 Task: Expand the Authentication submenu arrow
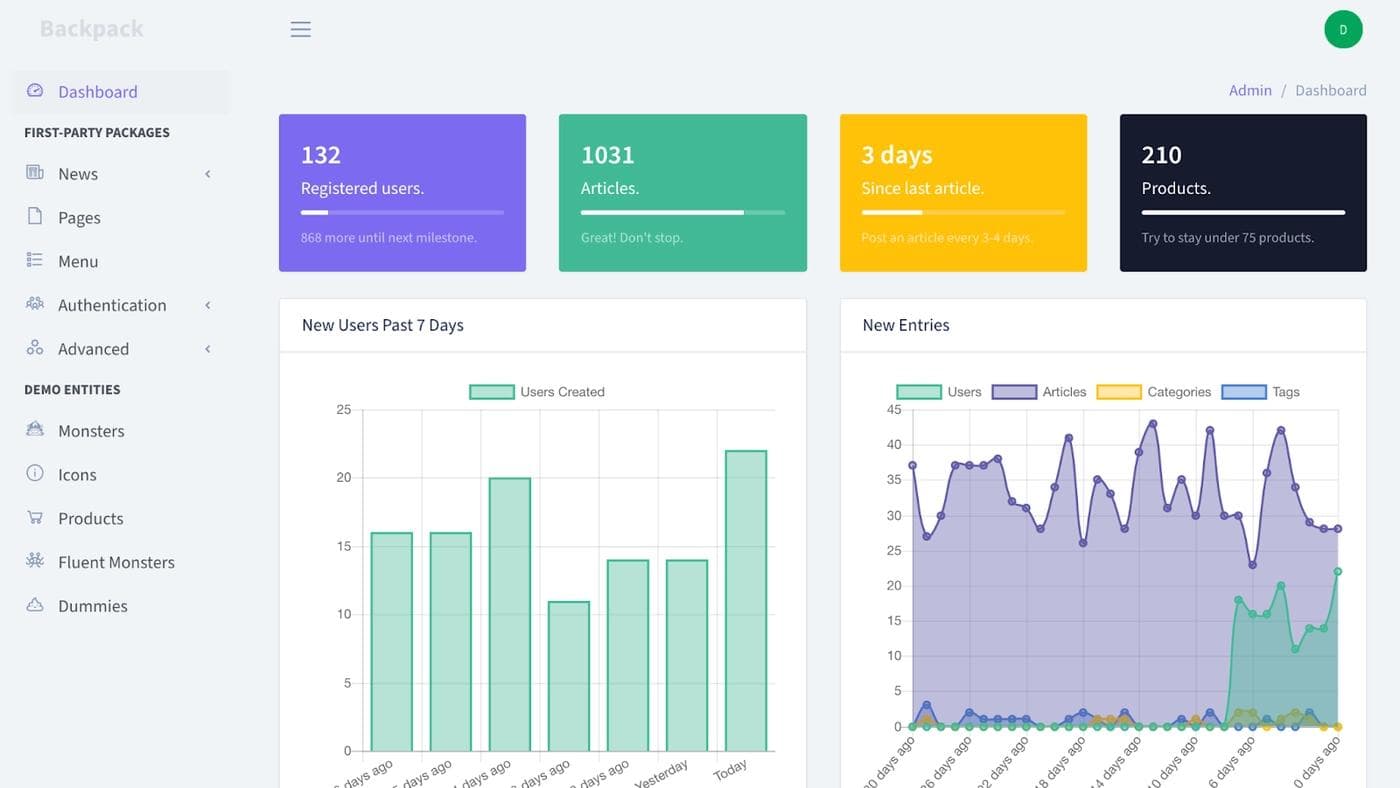(208, 305)
